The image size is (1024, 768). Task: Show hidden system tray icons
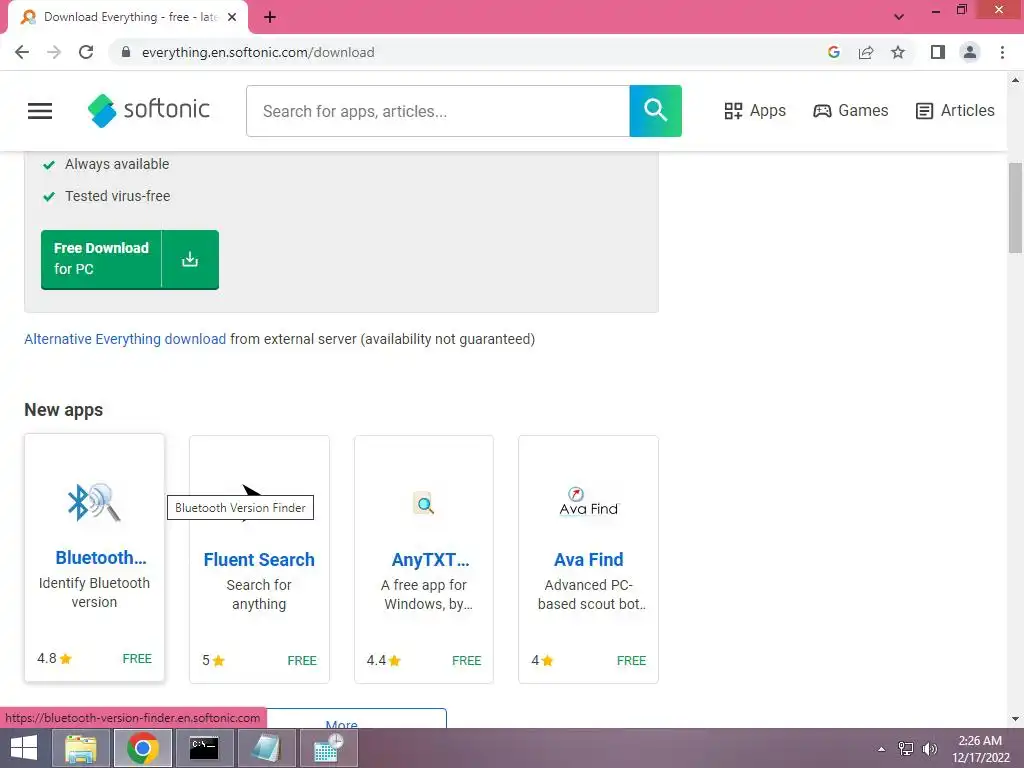882,749
